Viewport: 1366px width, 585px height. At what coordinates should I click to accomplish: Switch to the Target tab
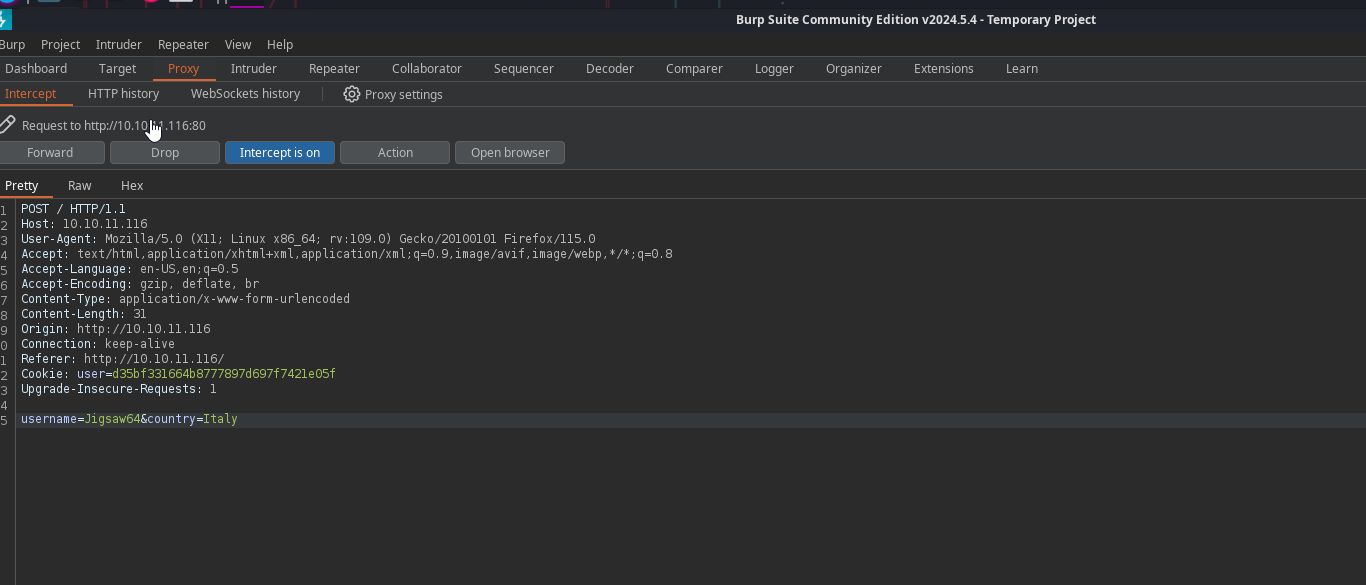[117, 68]
